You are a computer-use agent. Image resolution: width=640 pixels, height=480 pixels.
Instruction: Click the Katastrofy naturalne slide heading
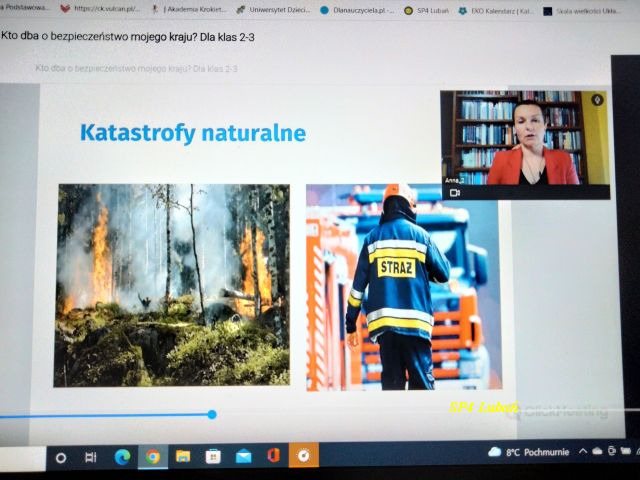pos(193,133)
